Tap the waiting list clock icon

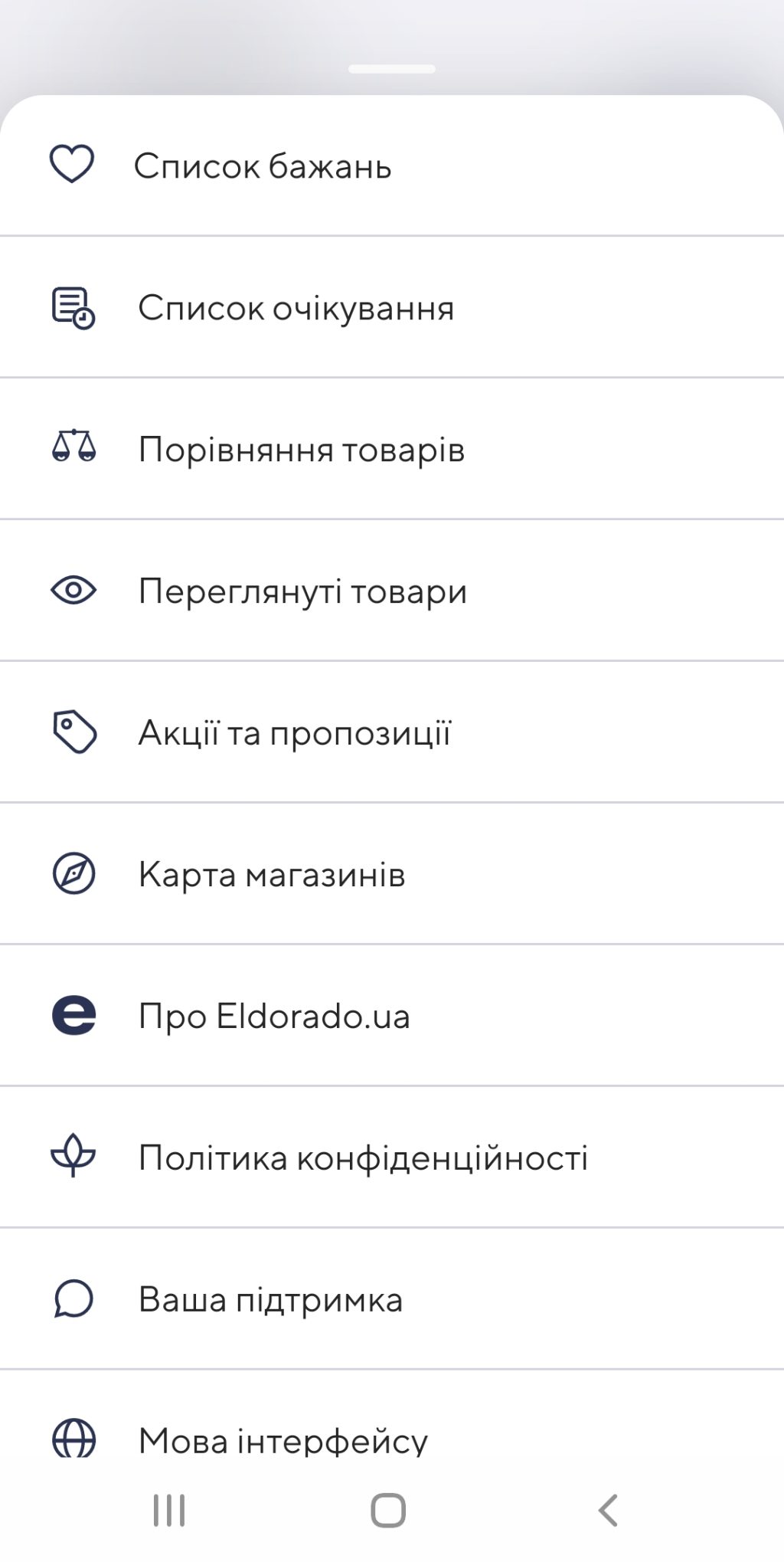click(x=73, y=308)
